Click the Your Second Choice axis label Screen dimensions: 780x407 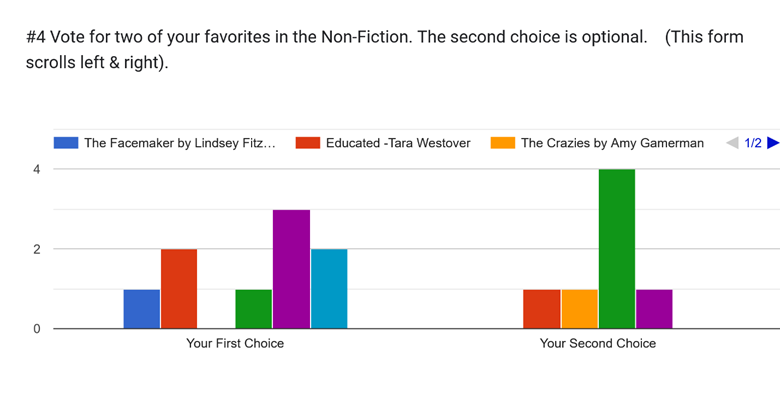click(598, 343)
